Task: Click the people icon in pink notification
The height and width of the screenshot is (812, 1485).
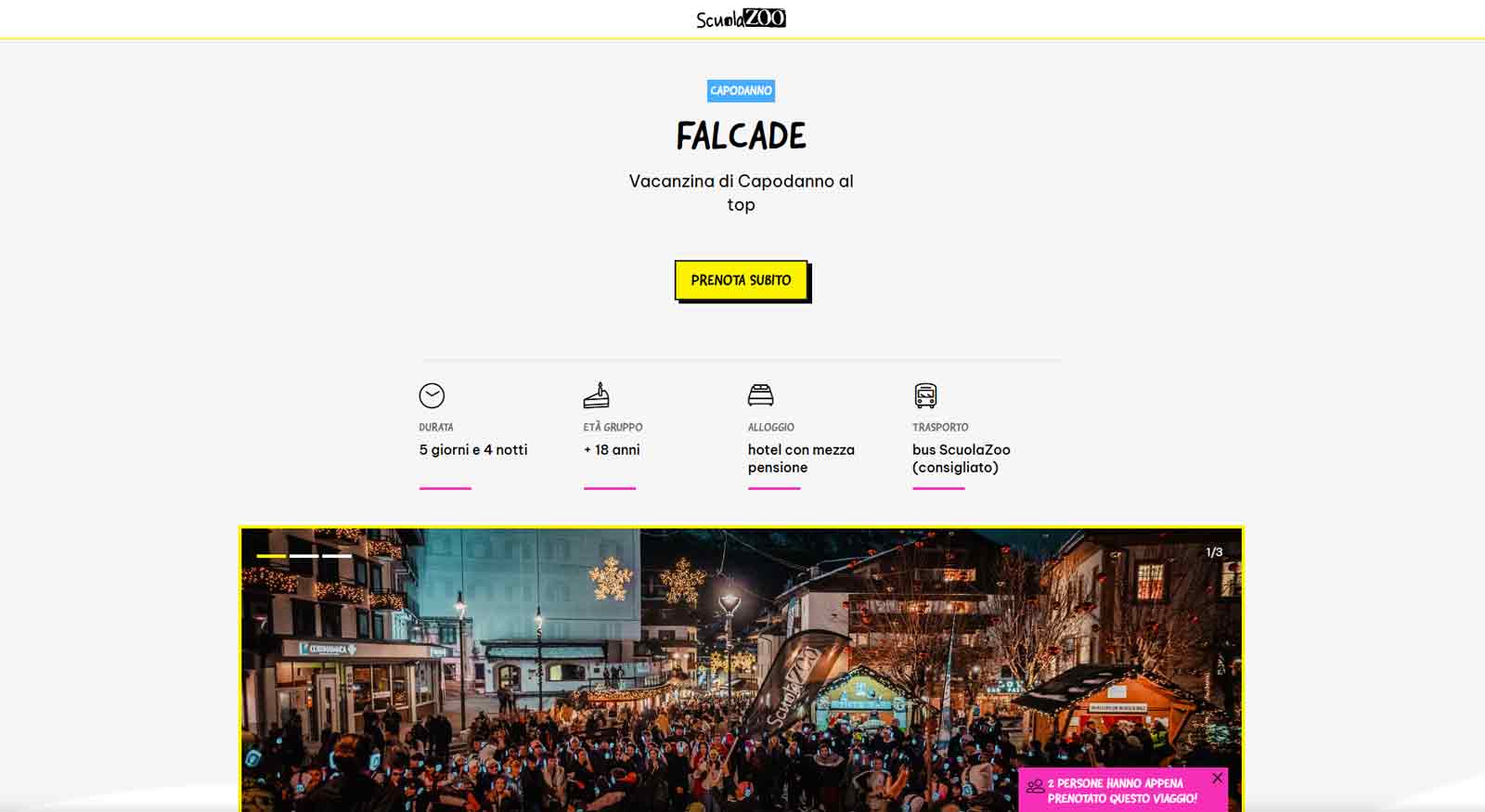Action: click(1035, 786)
